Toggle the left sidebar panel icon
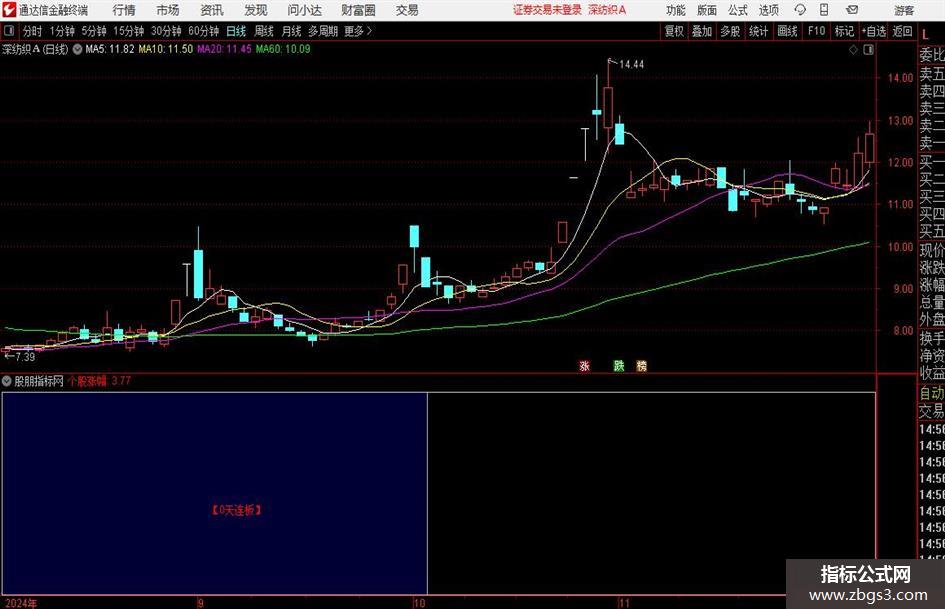The height and width of the screenshot is (609, 945). coord(9,31)
